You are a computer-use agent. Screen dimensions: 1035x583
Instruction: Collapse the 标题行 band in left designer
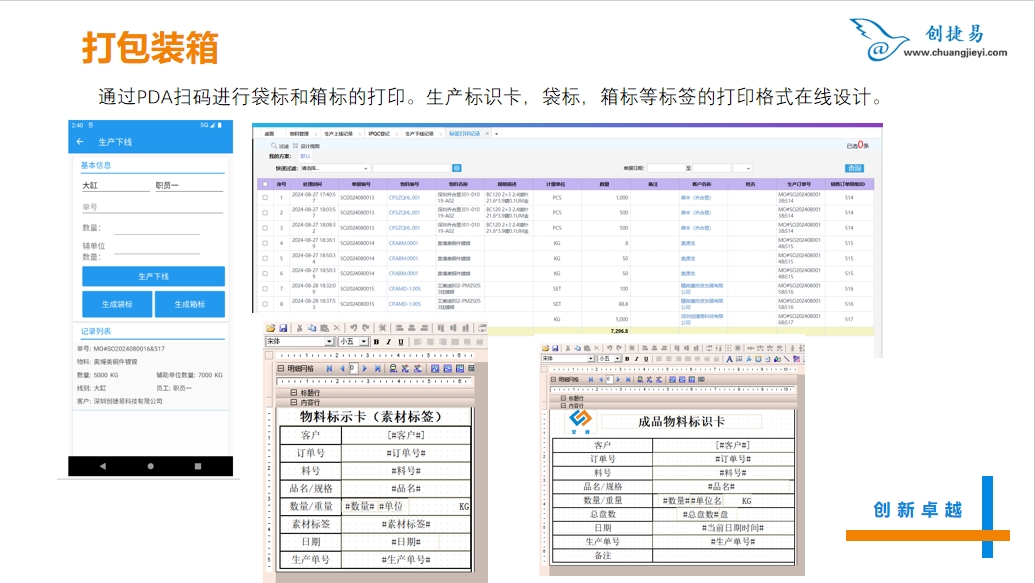tap(294, 392)
